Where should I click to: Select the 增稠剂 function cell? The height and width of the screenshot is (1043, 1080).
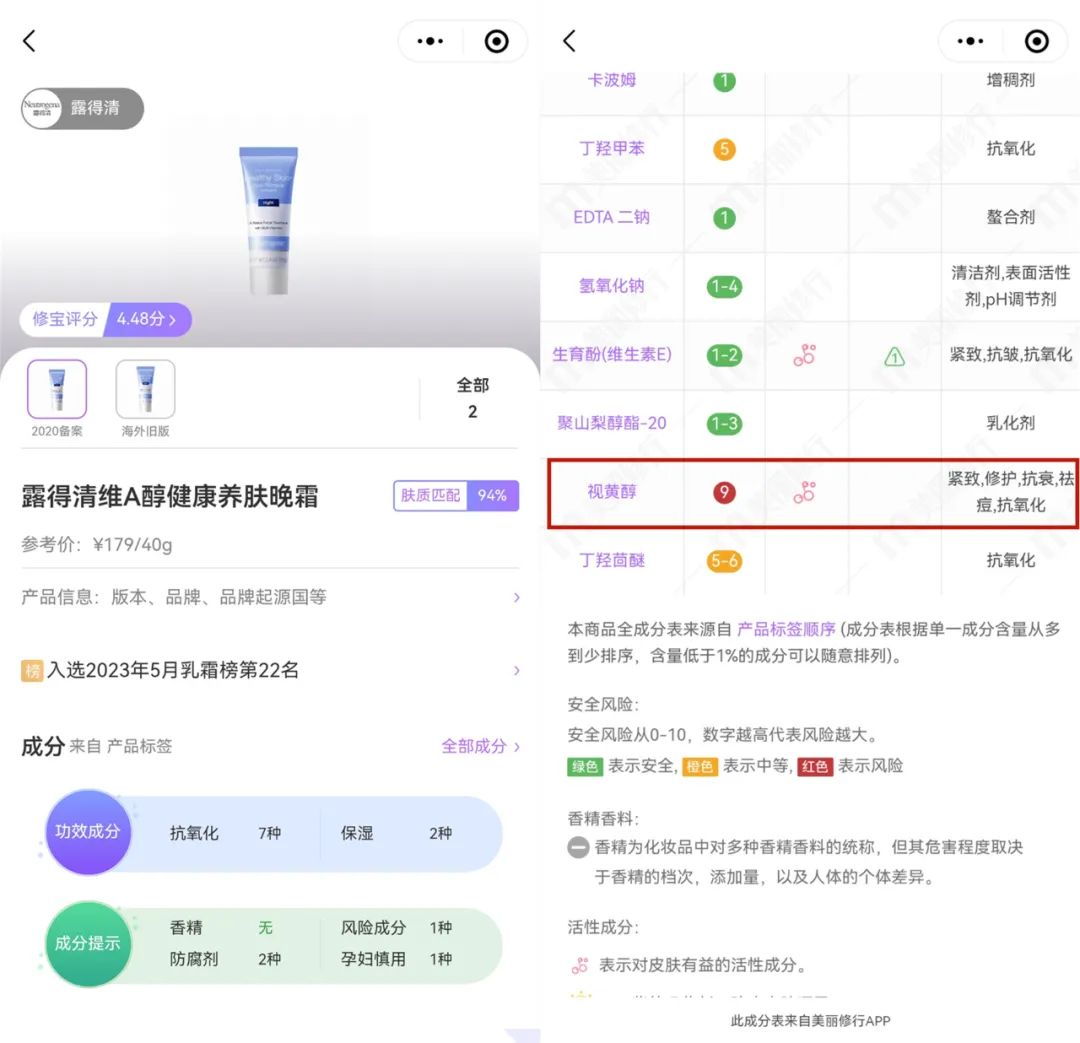pyautogui.click(x=1010, y=80)
